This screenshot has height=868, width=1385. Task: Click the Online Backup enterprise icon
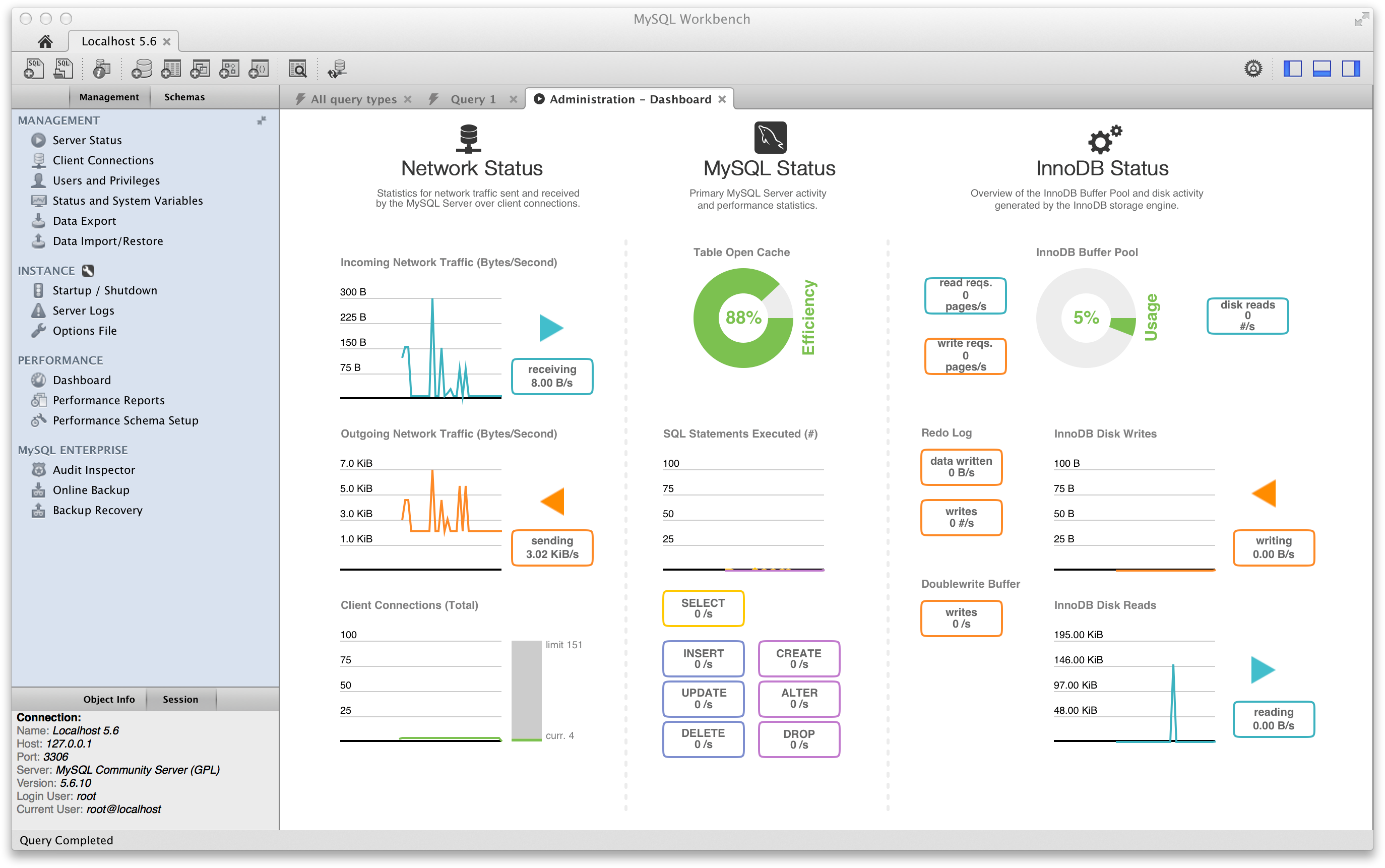click(36, 490)
